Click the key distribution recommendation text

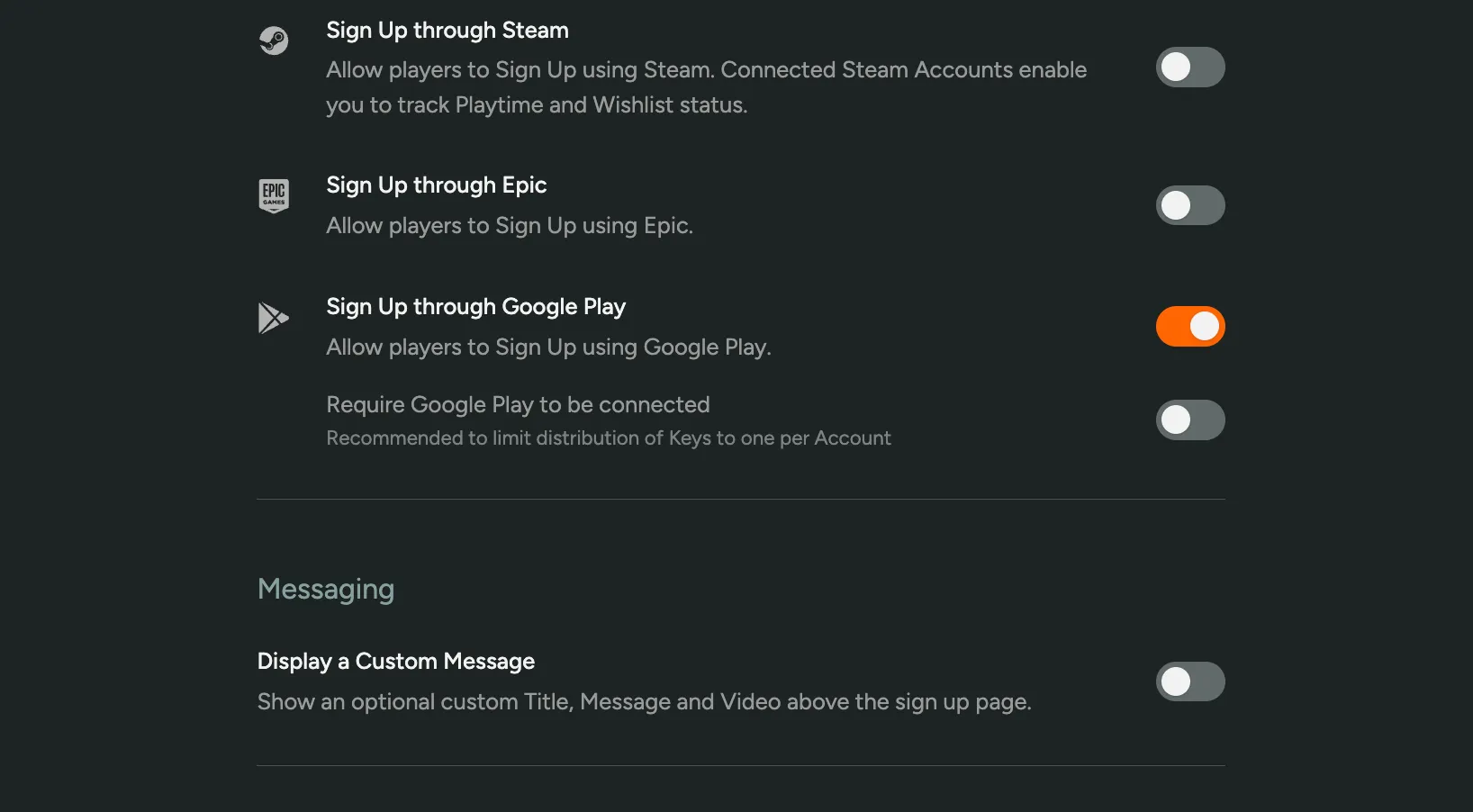tap(609, 438)
